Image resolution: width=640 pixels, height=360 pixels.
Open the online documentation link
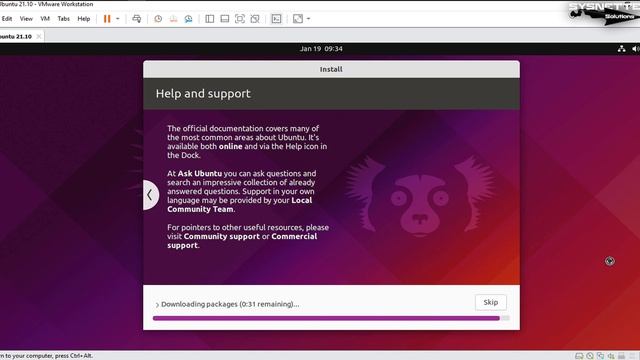(x=231, y=146)
